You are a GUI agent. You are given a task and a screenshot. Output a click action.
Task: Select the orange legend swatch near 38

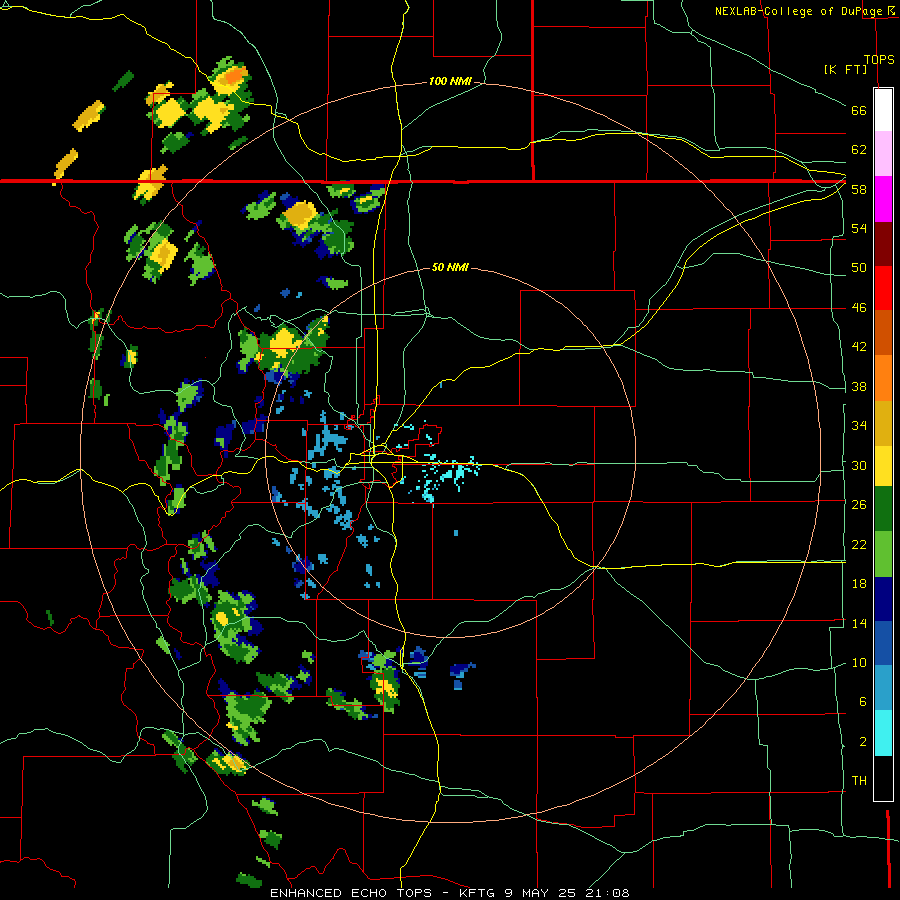[x=883, y=378]
